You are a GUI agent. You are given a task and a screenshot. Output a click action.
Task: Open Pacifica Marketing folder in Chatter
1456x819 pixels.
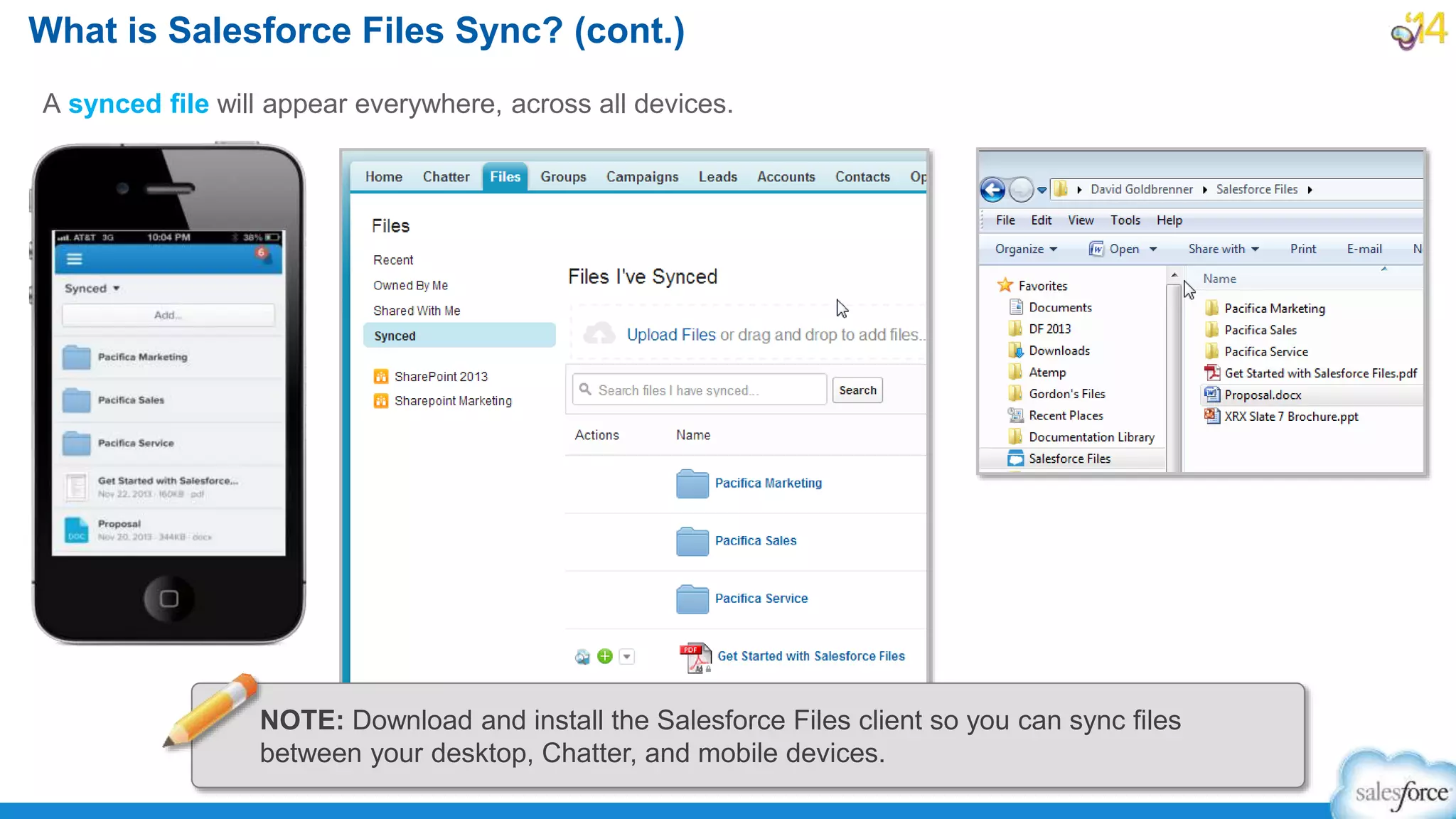[x=769, y=483]
